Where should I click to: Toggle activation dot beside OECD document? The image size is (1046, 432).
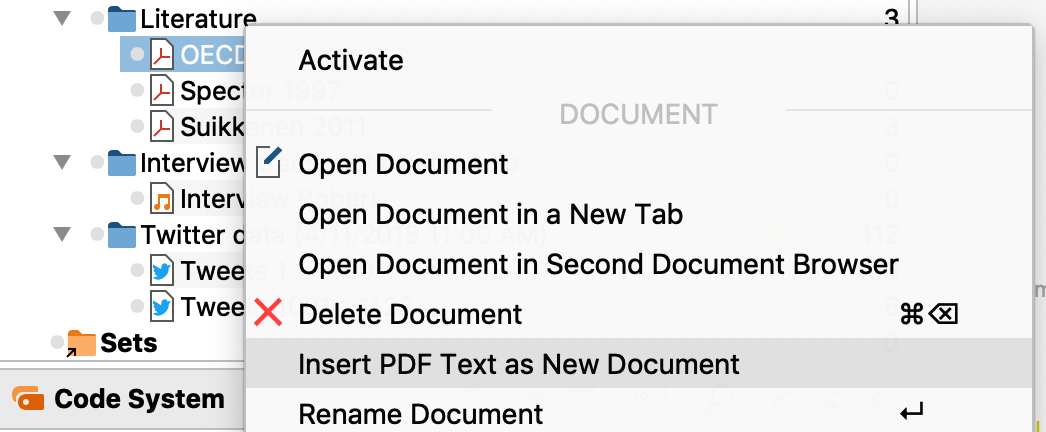[137, 54]
